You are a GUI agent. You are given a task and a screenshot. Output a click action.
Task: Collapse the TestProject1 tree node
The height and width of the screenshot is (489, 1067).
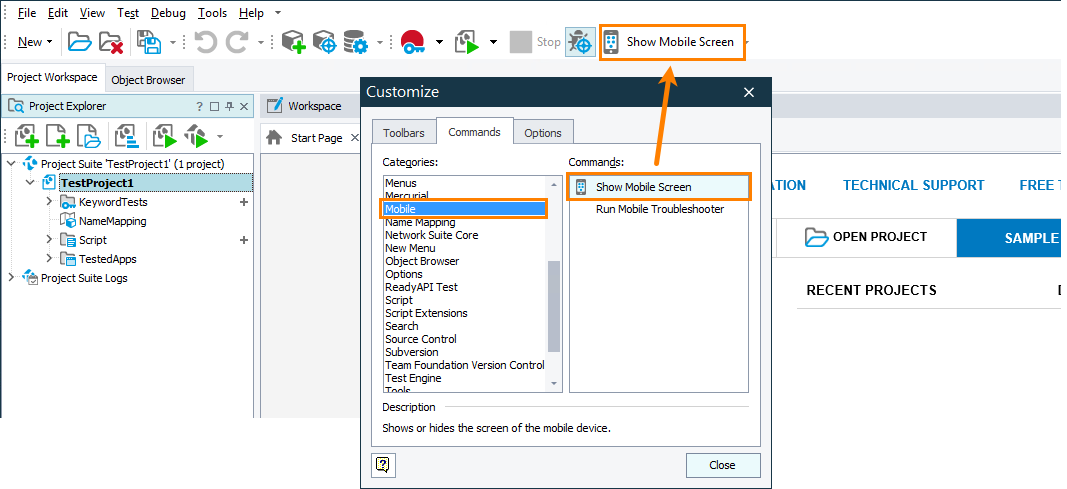30,183
